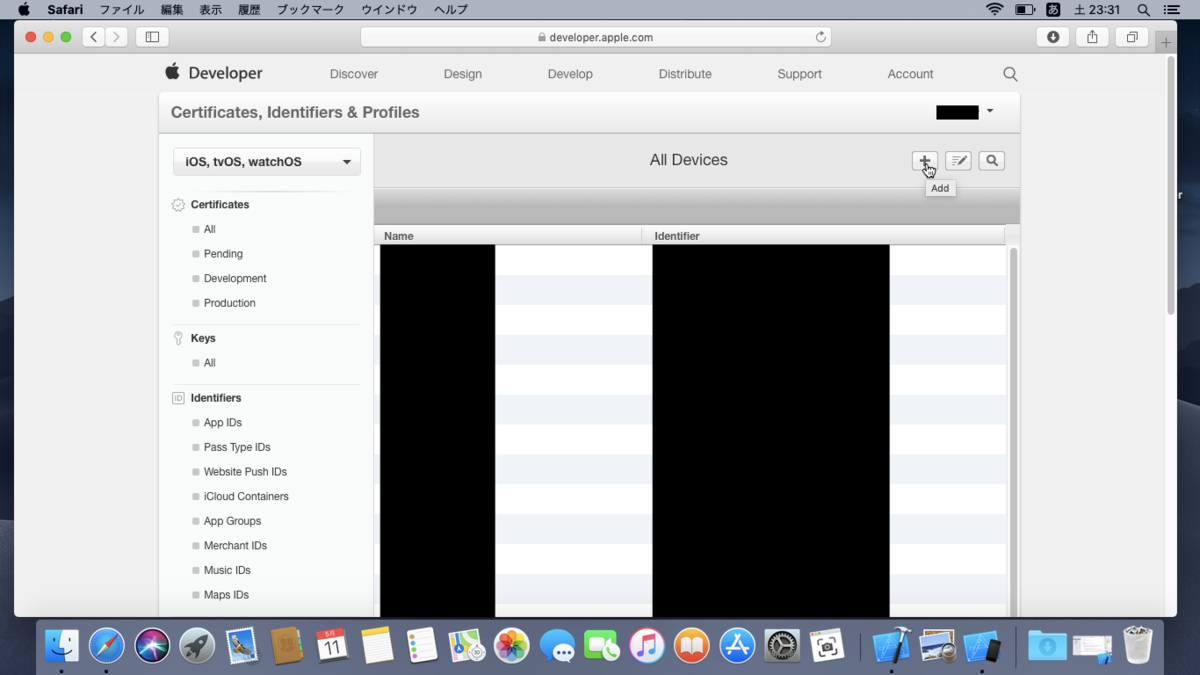Open Books app in Dock

(692, 646)
